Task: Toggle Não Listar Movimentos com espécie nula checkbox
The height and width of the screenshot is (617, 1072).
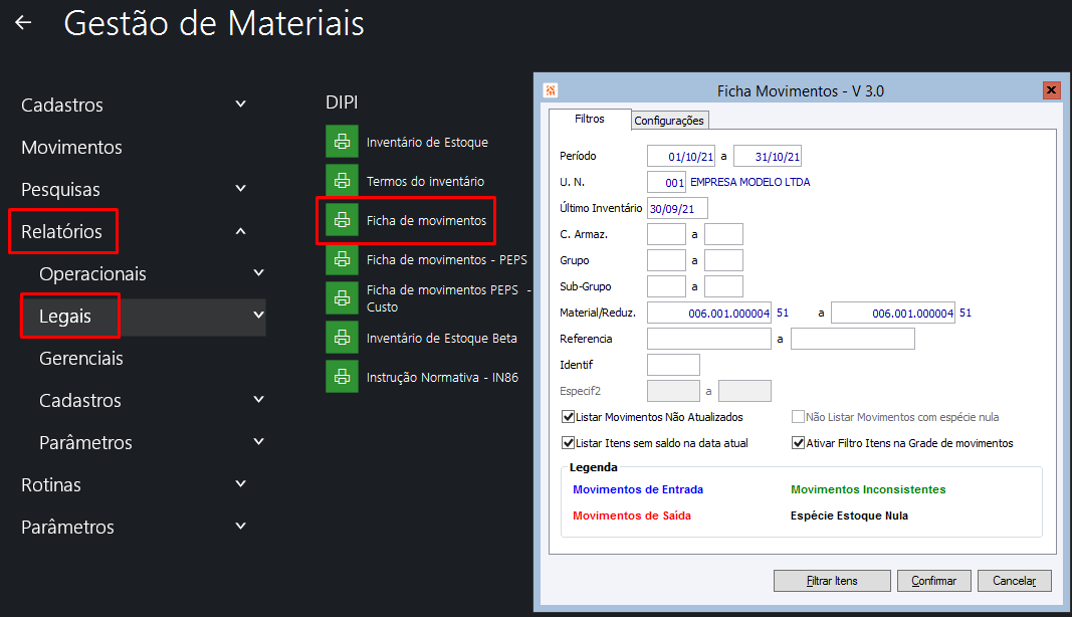Action: pyautogui.click(x=798, y=417)
